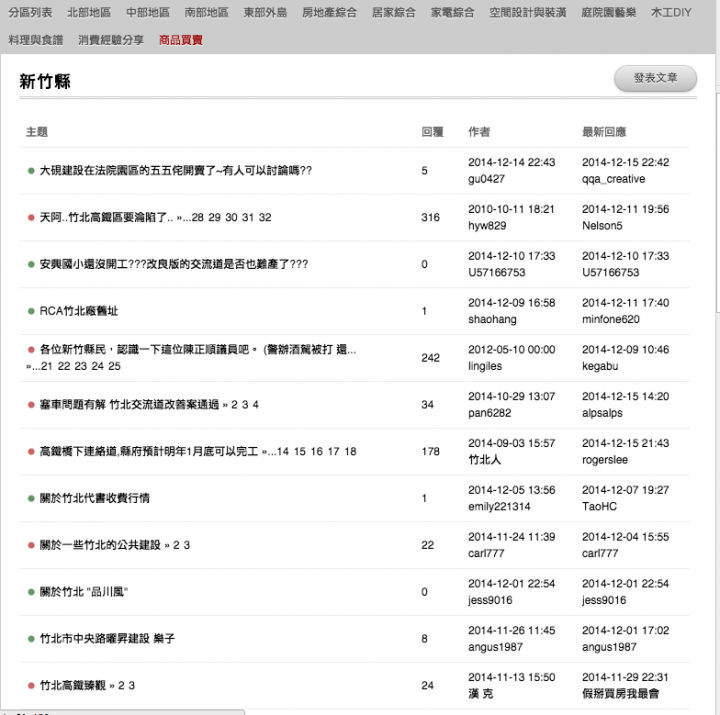Go to page 32 of 竹北高鐵區要淪陷了 thread
This screenshot has height=715, width=720.
[265, 217]
